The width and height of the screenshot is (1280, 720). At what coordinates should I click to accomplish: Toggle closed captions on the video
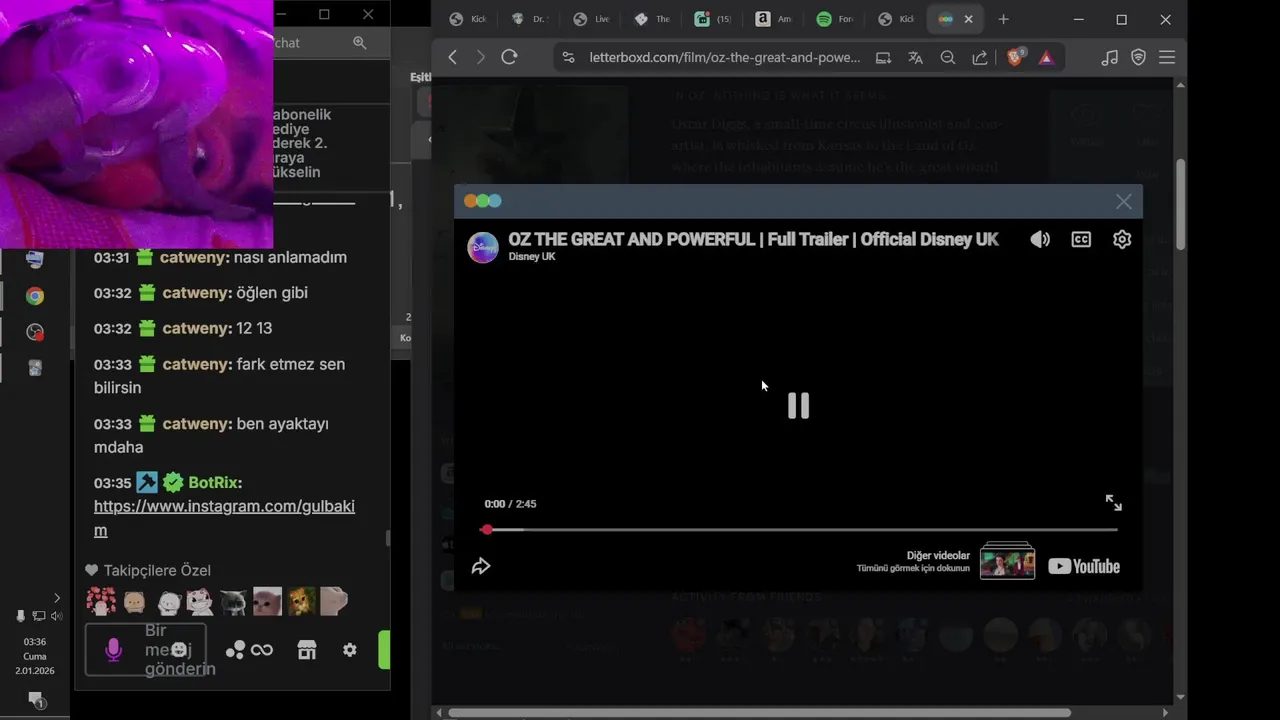1081,239
